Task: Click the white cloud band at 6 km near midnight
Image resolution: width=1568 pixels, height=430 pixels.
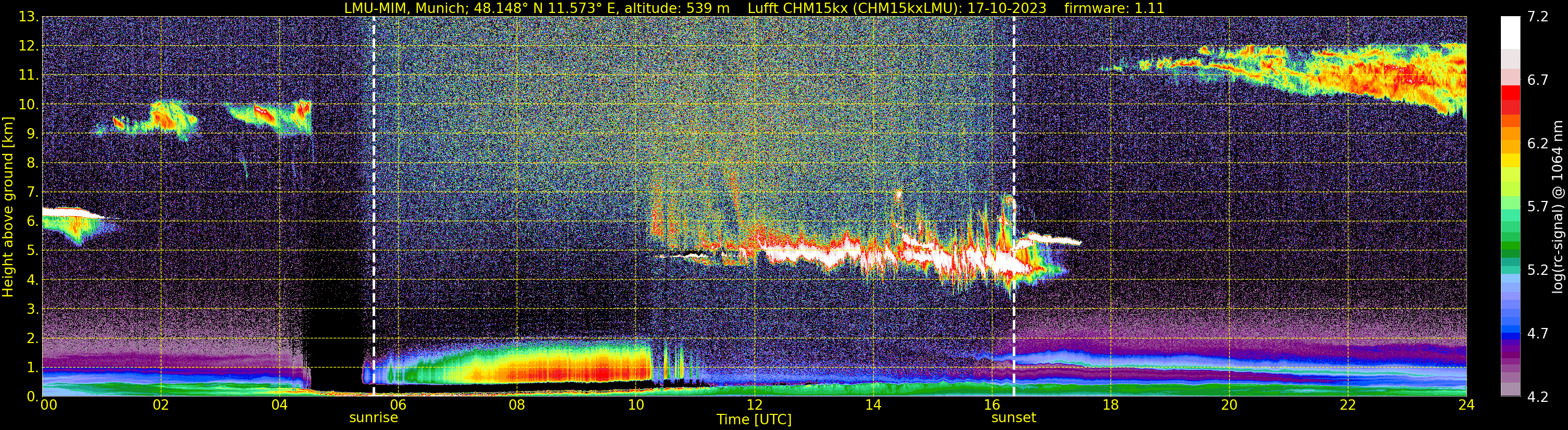Action: (x=72, y=212)
